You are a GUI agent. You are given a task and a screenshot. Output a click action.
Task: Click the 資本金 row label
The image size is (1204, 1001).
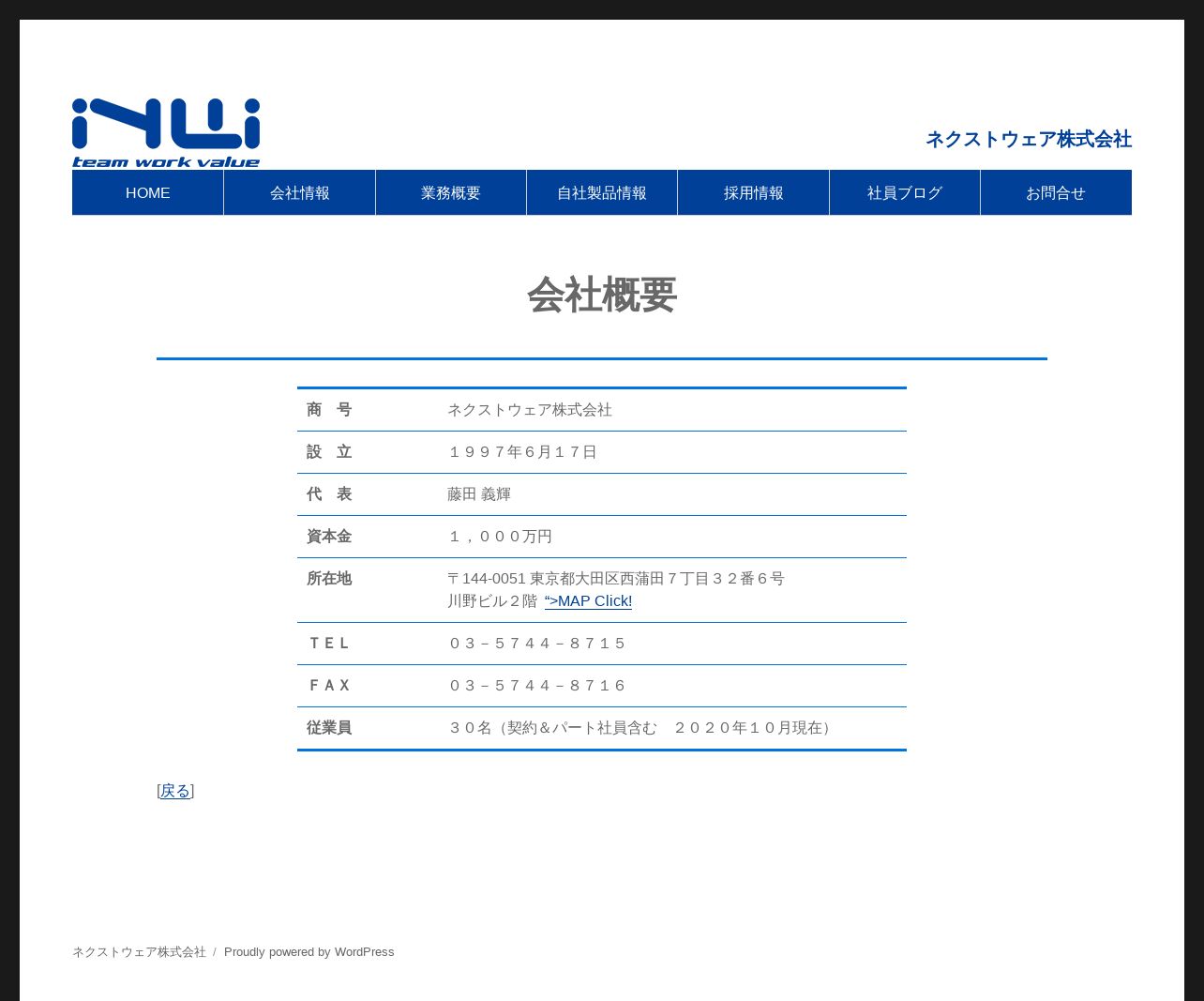(x=329, y=537)
